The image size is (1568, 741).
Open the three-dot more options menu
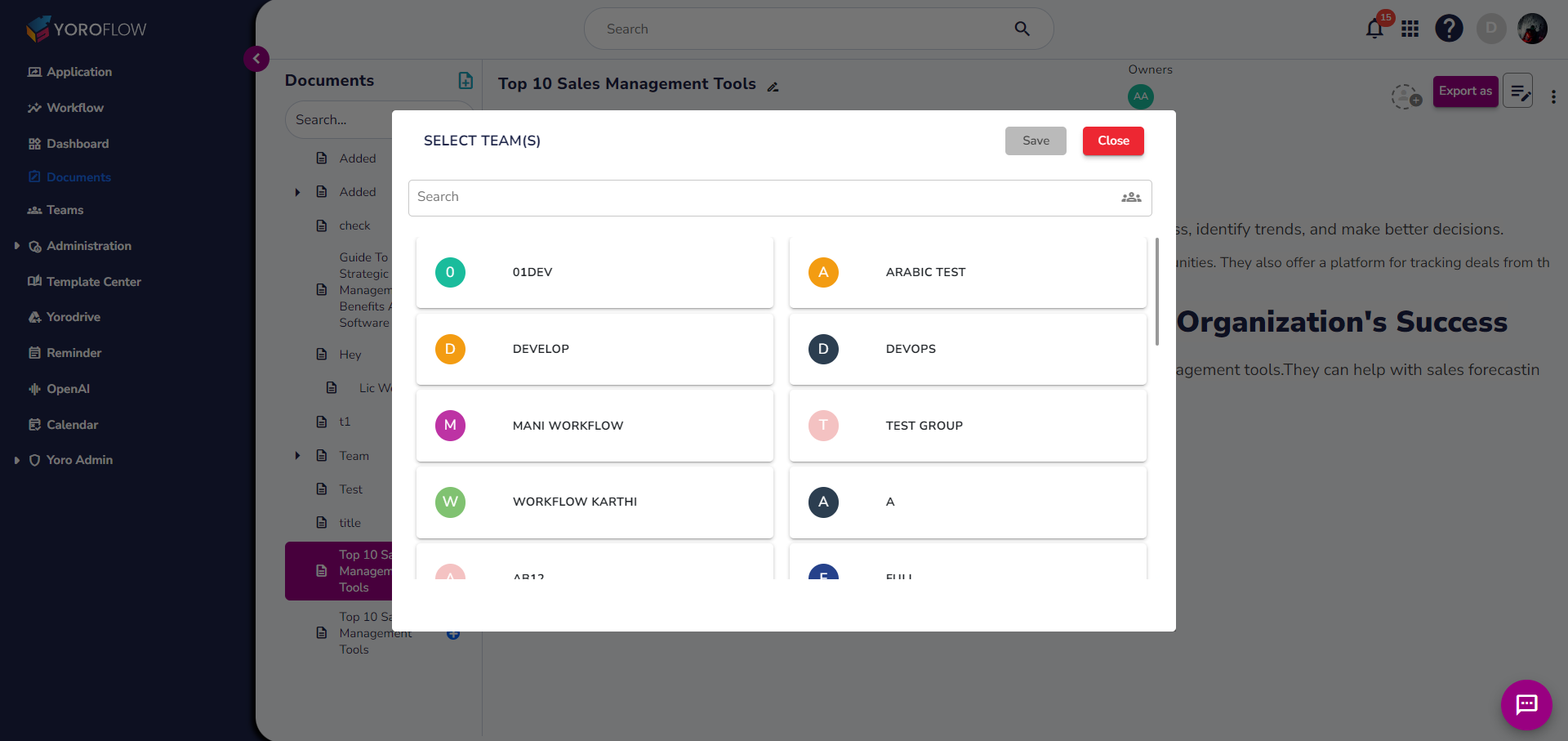(x=1554, y=96)
